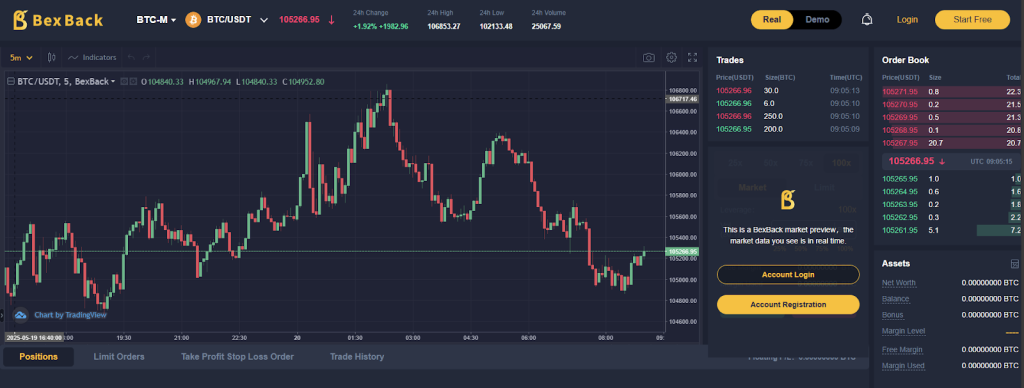Select bid price 105261.95 in order book

point(899,230)
